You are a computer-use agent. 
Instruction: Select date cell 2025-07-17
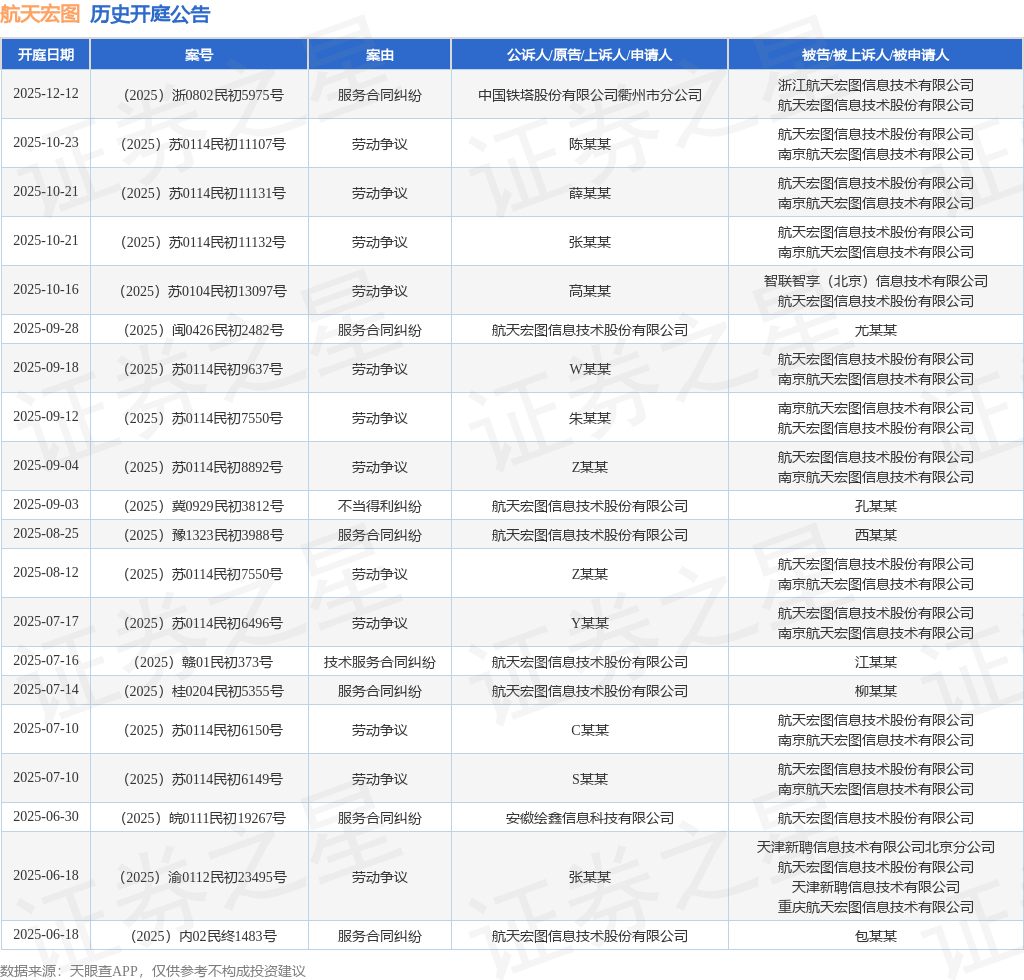(x=46, y=622)
